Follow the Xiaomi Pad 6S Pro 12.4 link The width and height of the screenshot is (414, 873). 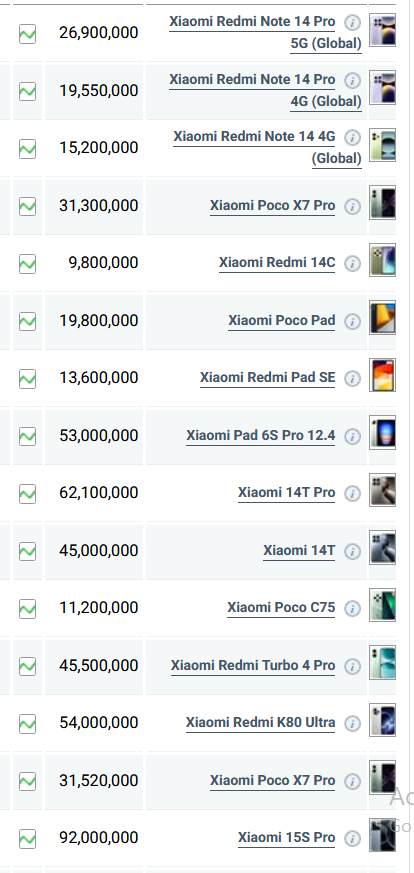point(260,435)
